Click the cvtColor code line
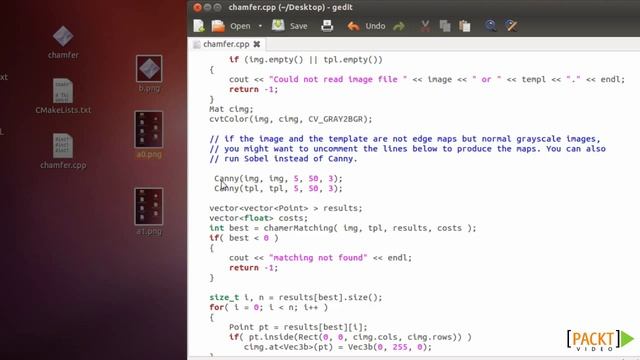 click(291, 119)
